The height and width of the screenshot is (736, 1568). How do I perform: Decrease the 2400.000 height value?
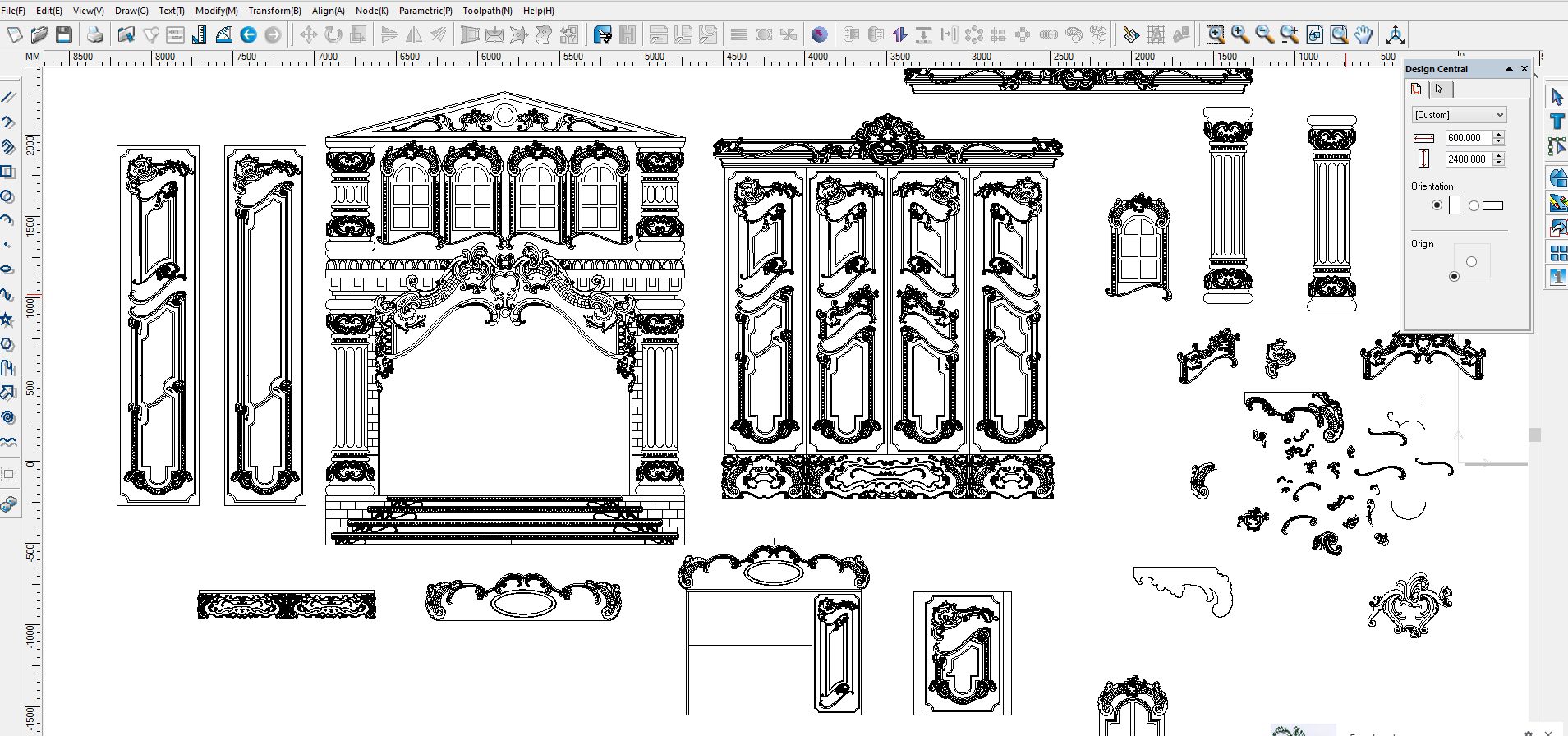1499,163
